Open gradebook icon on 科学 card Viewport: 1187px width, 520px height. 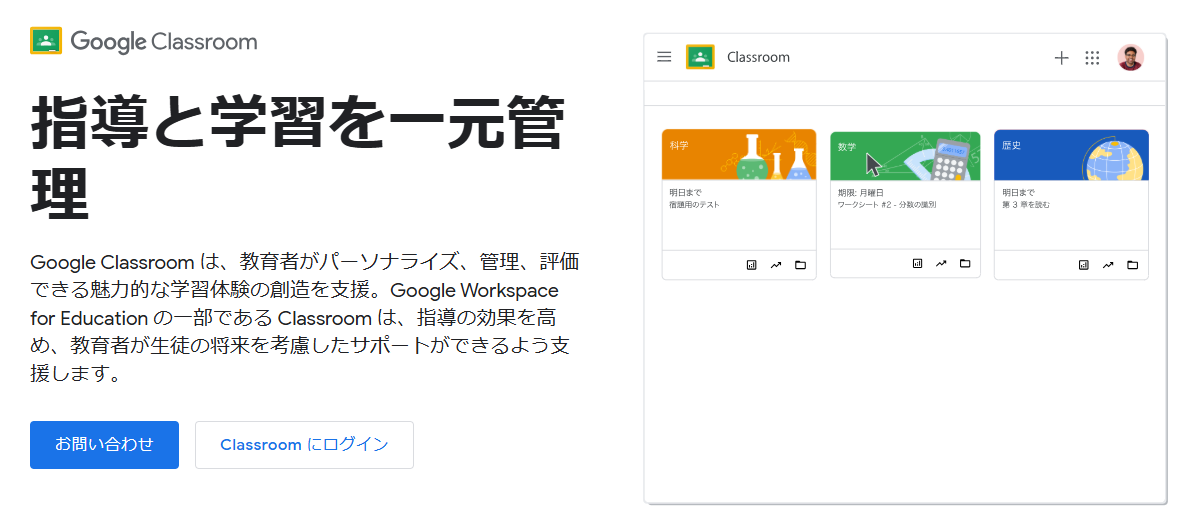tap(752, 265)
